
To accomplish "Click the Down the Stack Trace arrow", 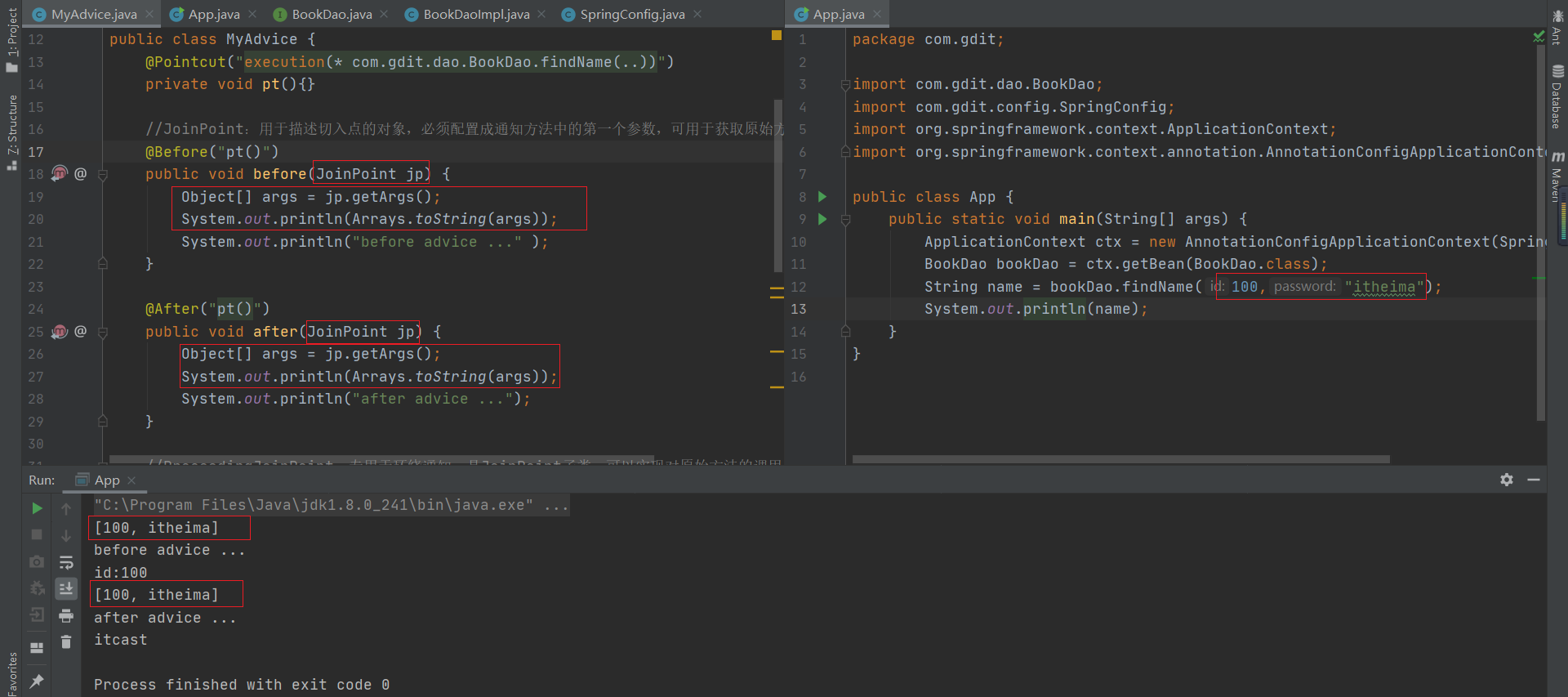I will [x=66, y=535].
